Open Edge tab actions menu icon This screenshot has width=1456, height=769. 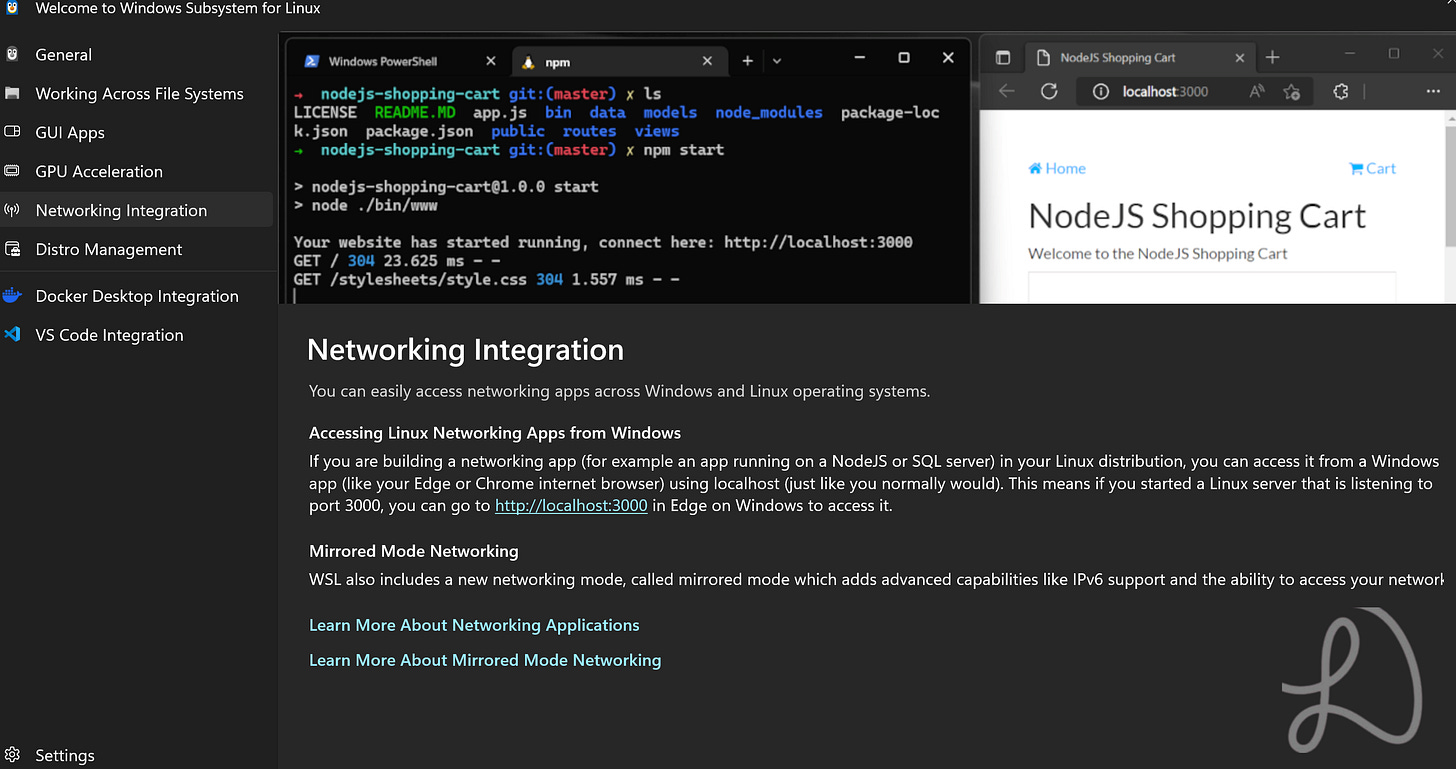coord(1003,58)
